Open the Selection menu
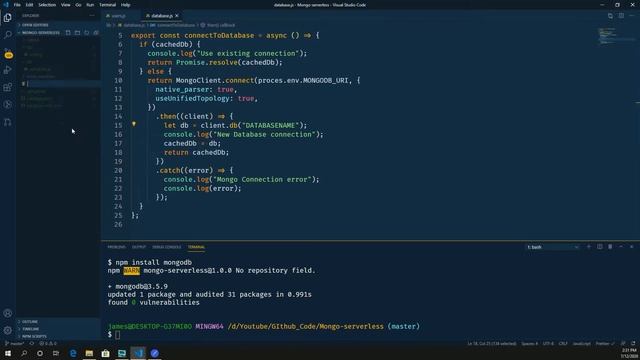 pyautogui.click(x=47, y=5)
